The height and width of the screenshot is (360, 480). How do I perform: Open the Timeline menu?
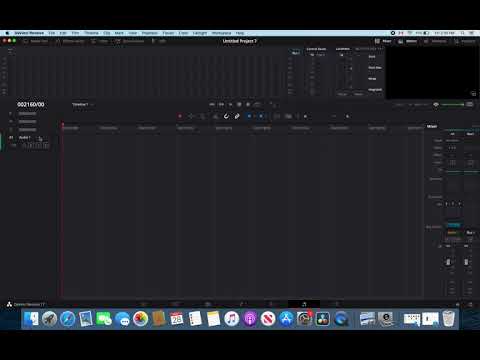91,33
